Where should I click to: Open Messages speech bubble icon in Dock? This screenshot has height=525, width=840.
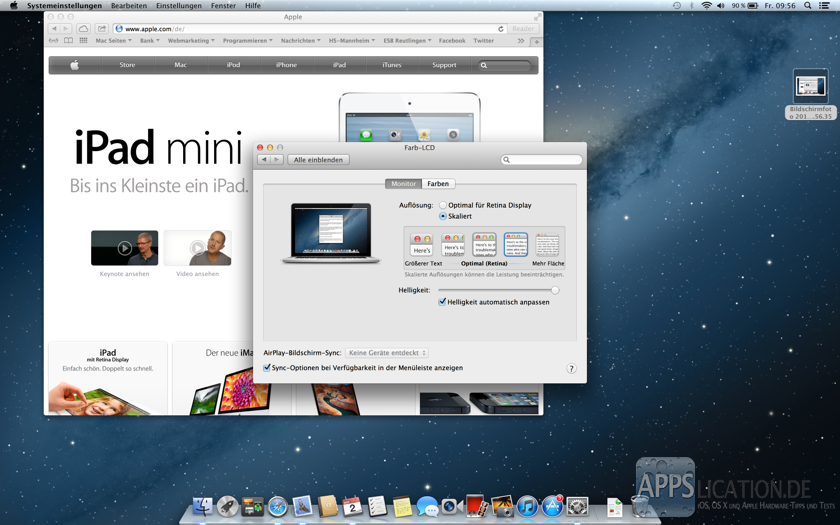click(x=428, y=506)
